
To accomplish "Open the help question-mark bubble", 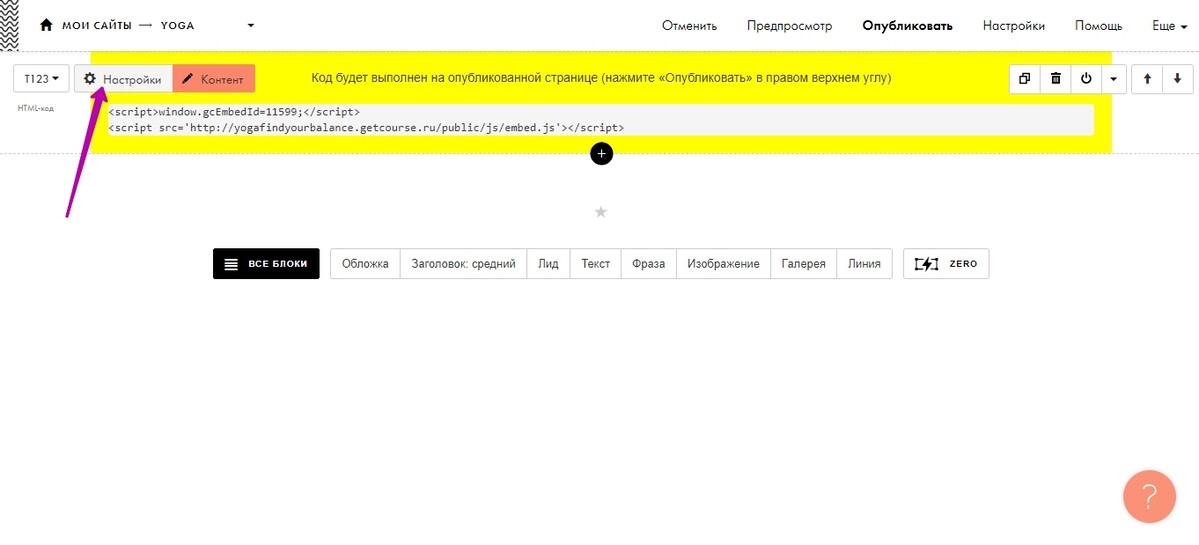I will click(1149, 497).
